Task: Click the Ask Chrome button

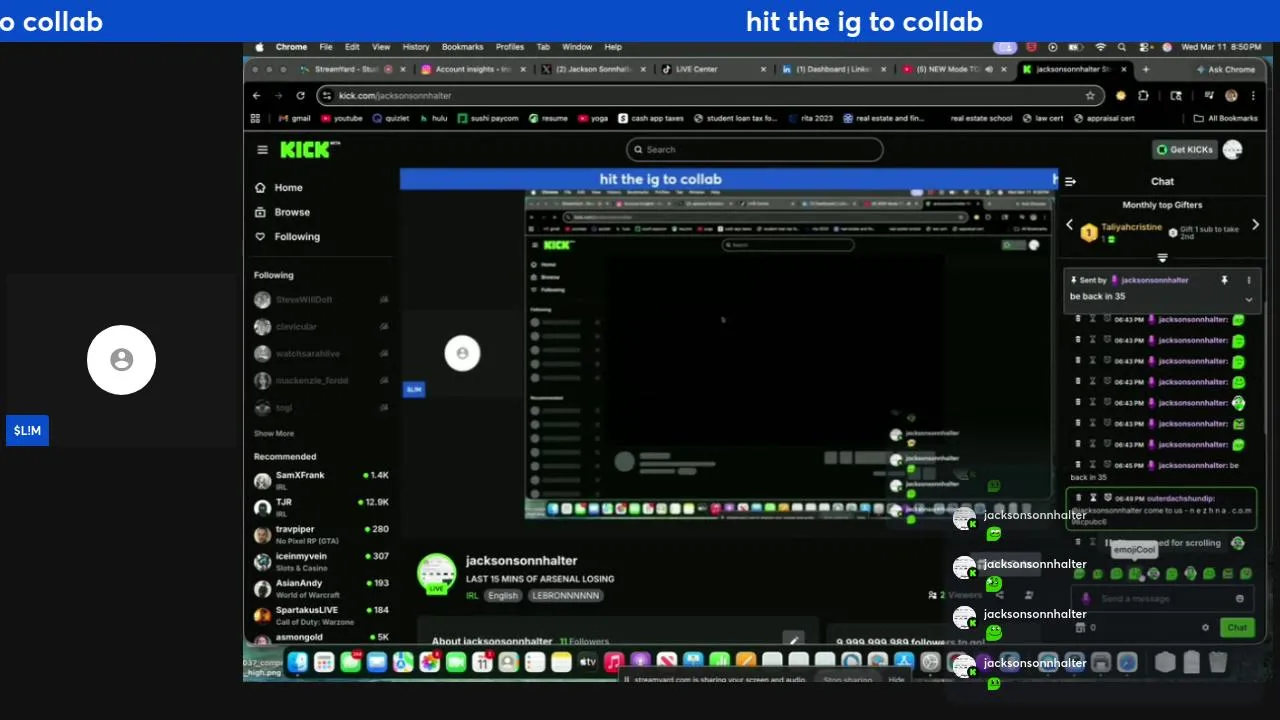Action: [1226, 70]
